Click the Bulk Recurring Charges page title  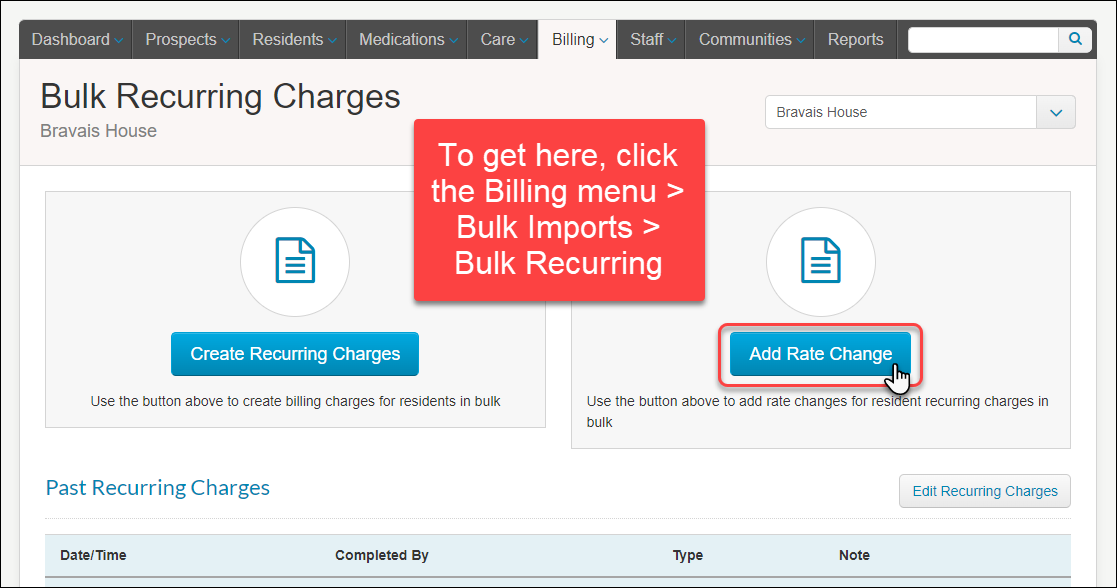(x=220, y=97)
